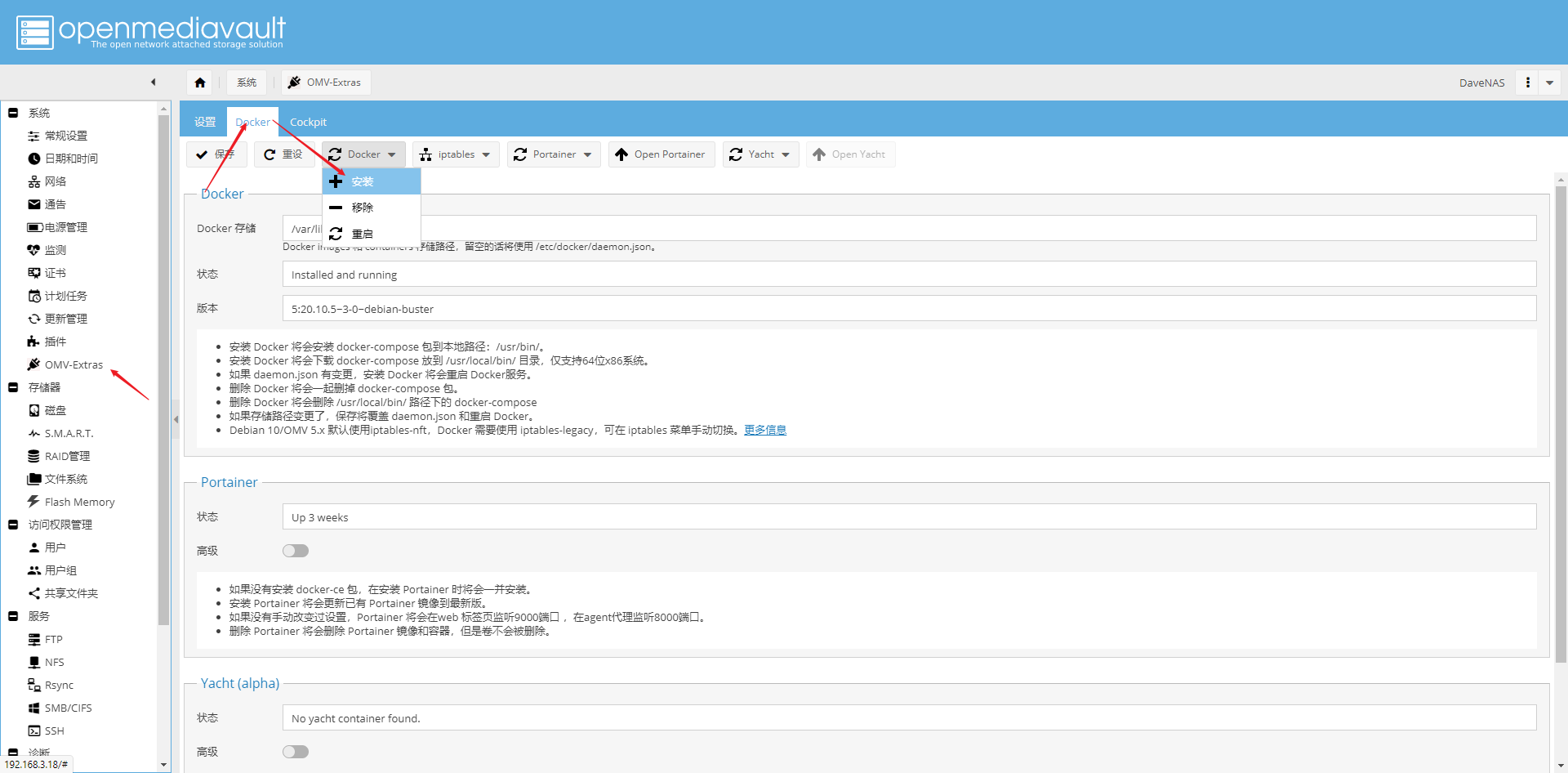1568x773 pixels.
Task: Open 证书 certificates page
Action: point(47,273)
